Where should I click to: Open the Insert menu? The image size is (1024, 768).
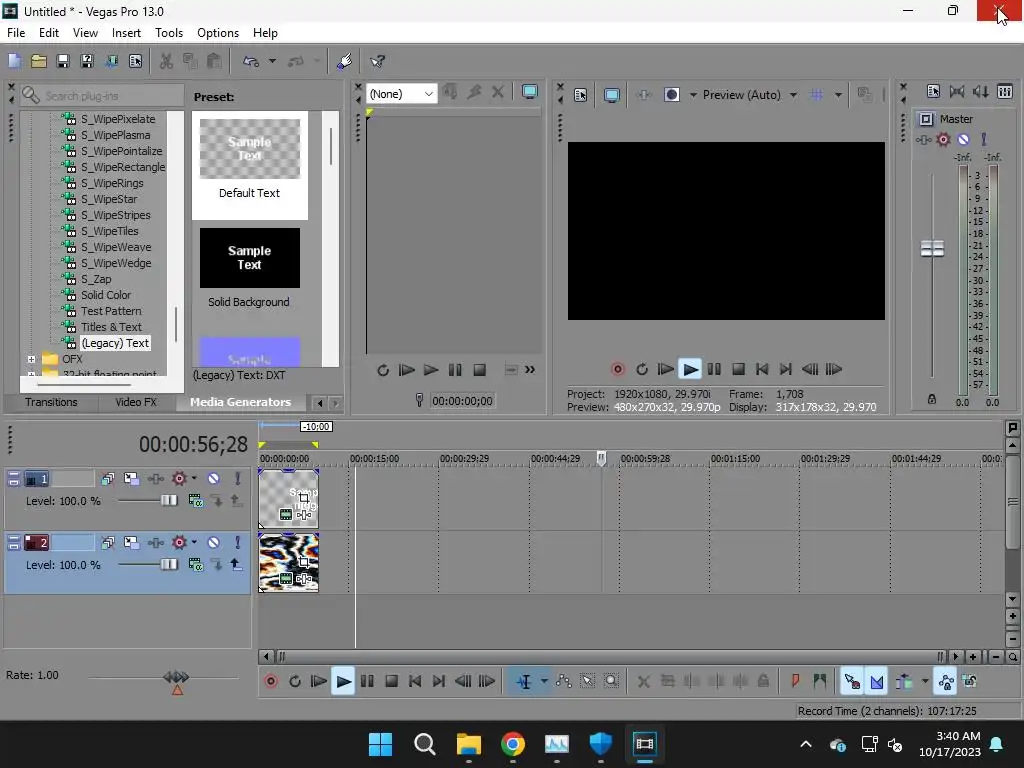[126, 33]
